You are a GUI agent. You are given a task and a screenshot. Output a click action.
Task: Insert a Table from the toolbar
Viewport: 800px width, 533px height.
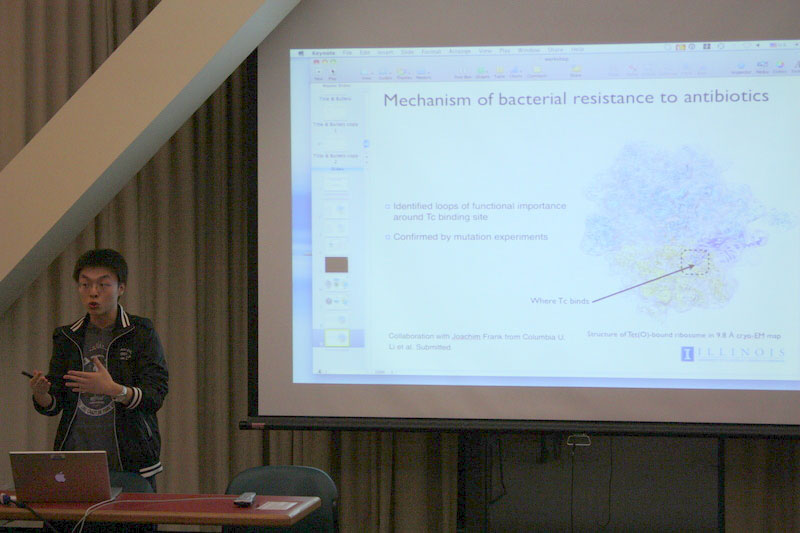(x=499, y=72)
